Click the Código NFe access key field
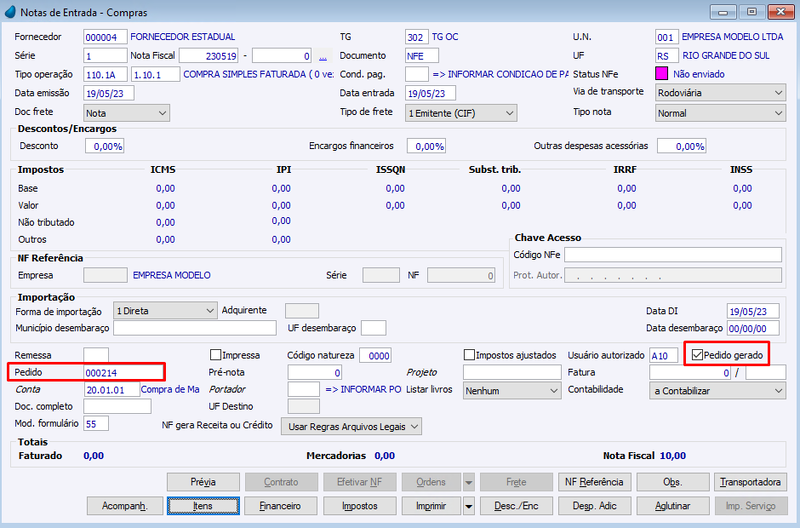This screenshot has width=800, height=528. coord(673,255)
